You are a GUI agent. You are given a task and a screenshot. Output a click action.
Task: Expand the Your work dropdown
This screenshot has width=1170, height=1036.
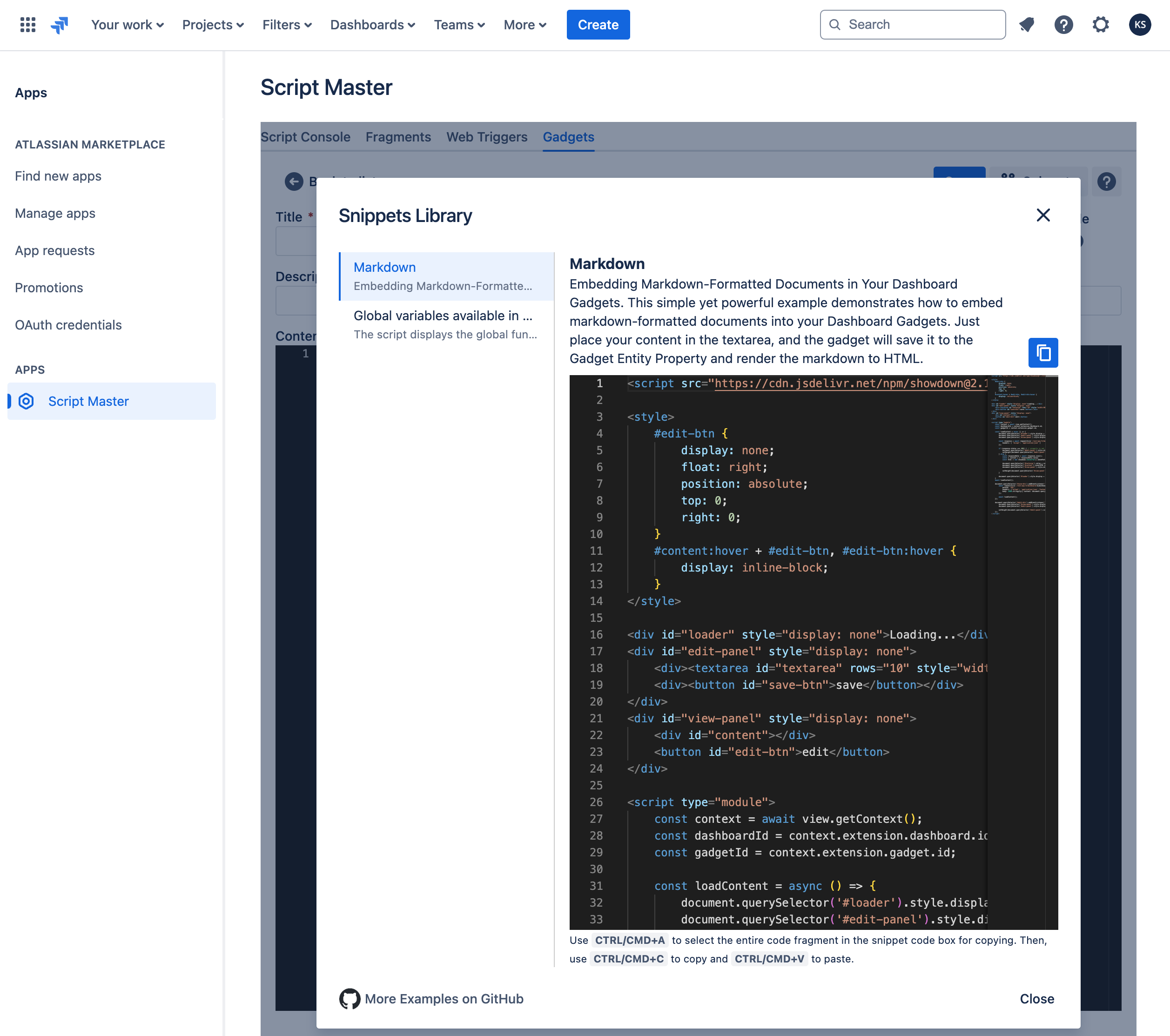pos(127,25)
